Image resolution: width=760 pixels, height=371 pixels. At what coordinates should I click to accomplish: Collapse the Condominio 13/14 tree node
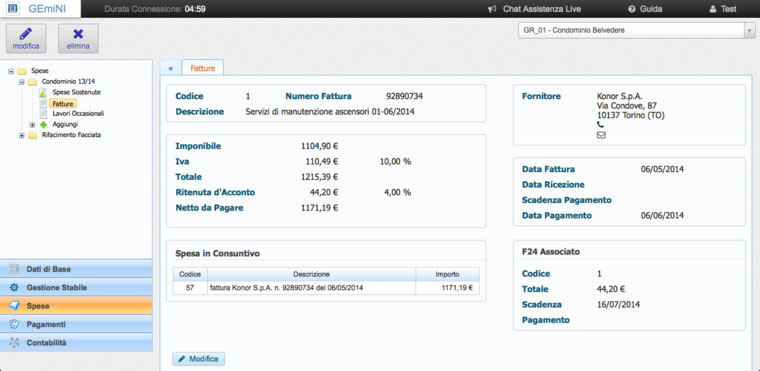(22, 81)
